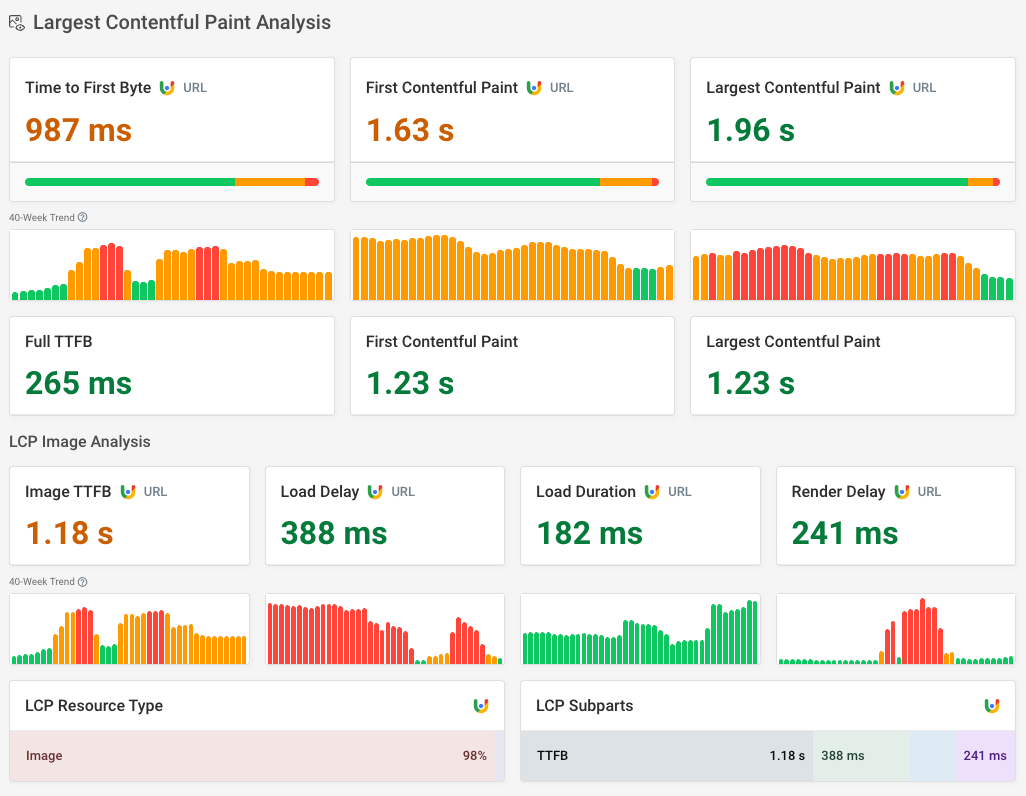The height and width of the screenshot is (796, 1026).
Task: Click the image analysis icon in the page header
Action: [x=17, y=21]
